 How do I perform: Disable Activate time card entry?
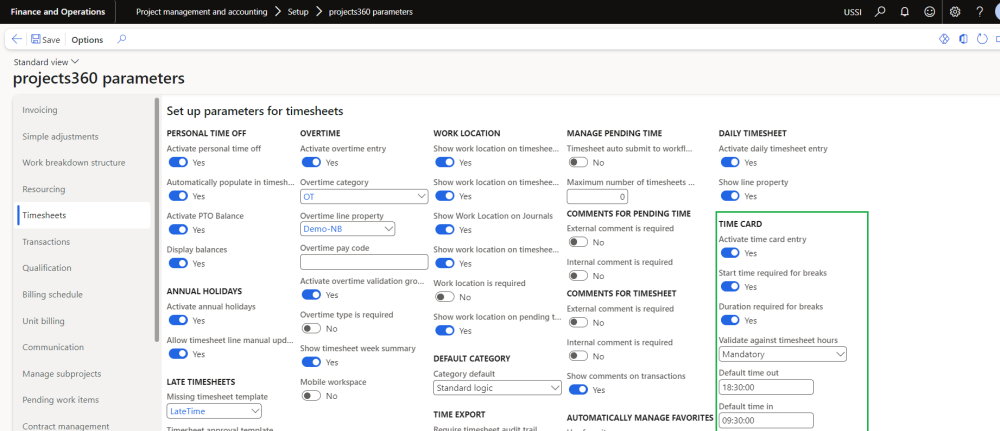(730, 253)
